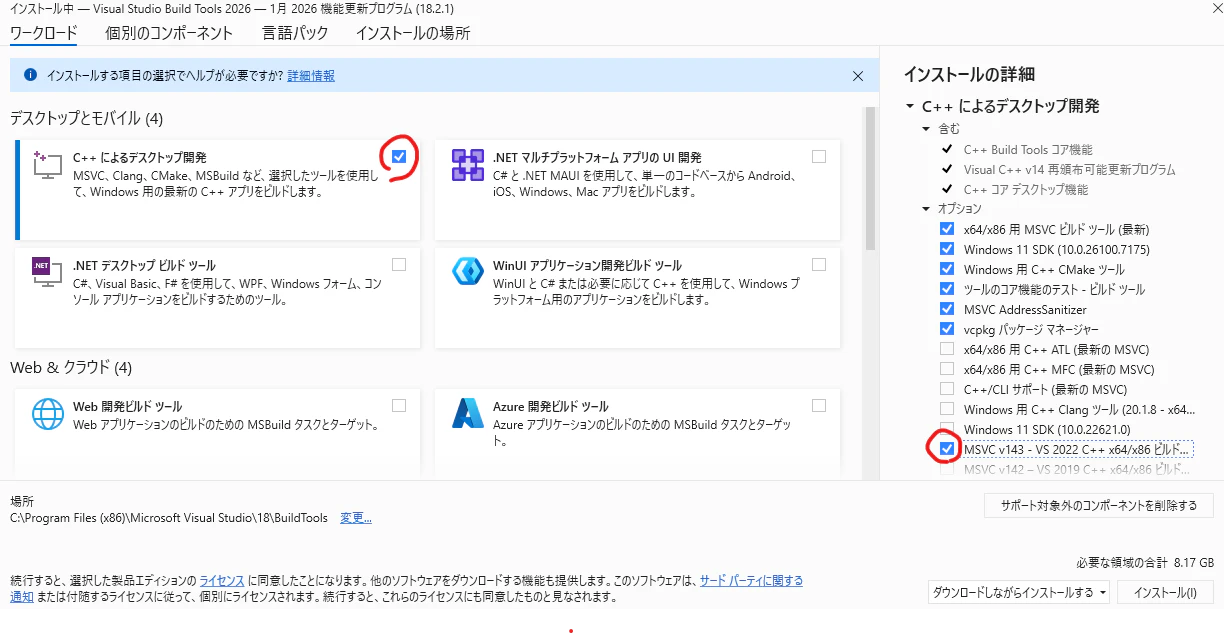Select the インストールの場所 tab
Image resolution: width=1224 pixels, height=634 pixels.
pyautogui.click(x=413, y=33)
